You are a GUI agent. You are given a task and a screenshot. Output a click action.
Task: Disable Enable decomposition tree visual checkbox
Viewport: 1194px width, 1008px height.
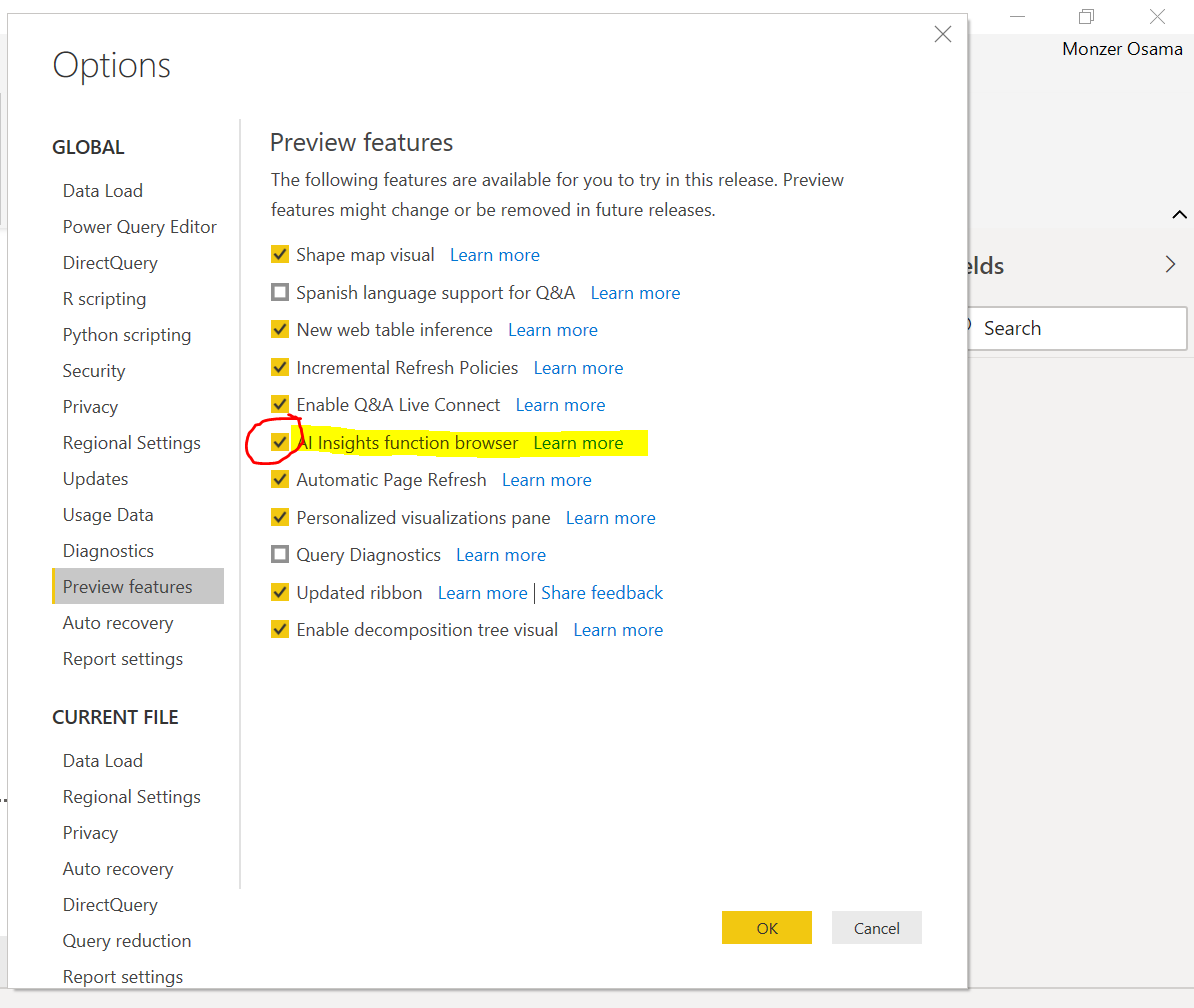(280, 630)
